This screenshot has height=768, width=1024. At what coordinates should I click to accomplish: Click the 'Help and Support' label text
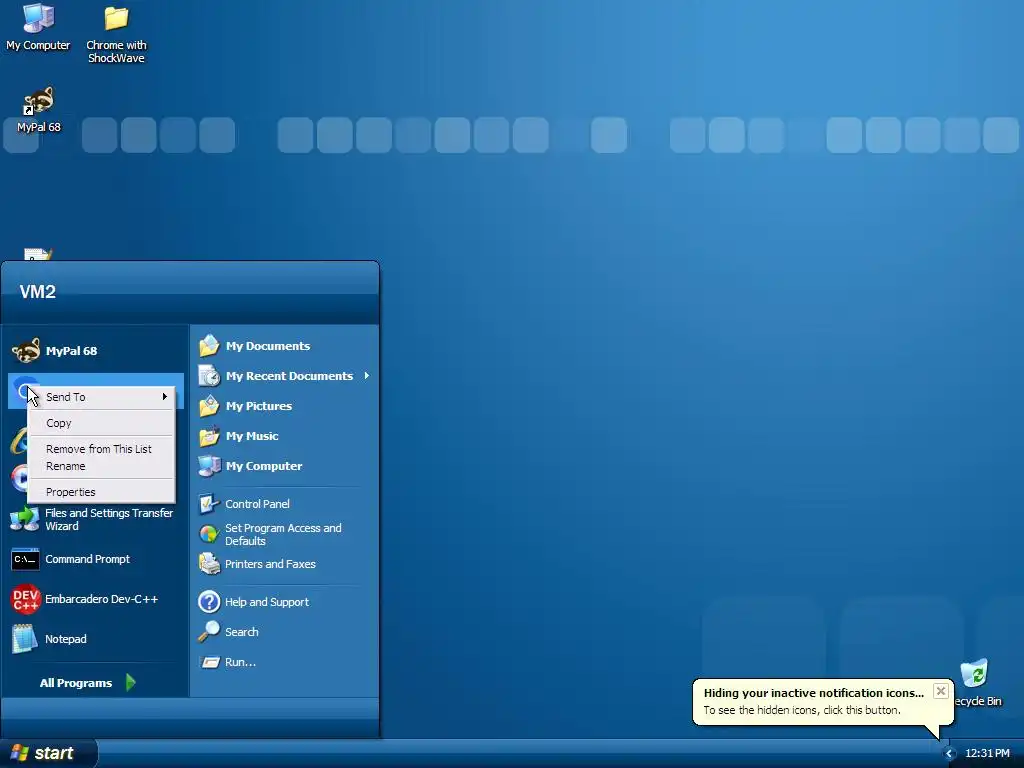(x=266, y=601)
